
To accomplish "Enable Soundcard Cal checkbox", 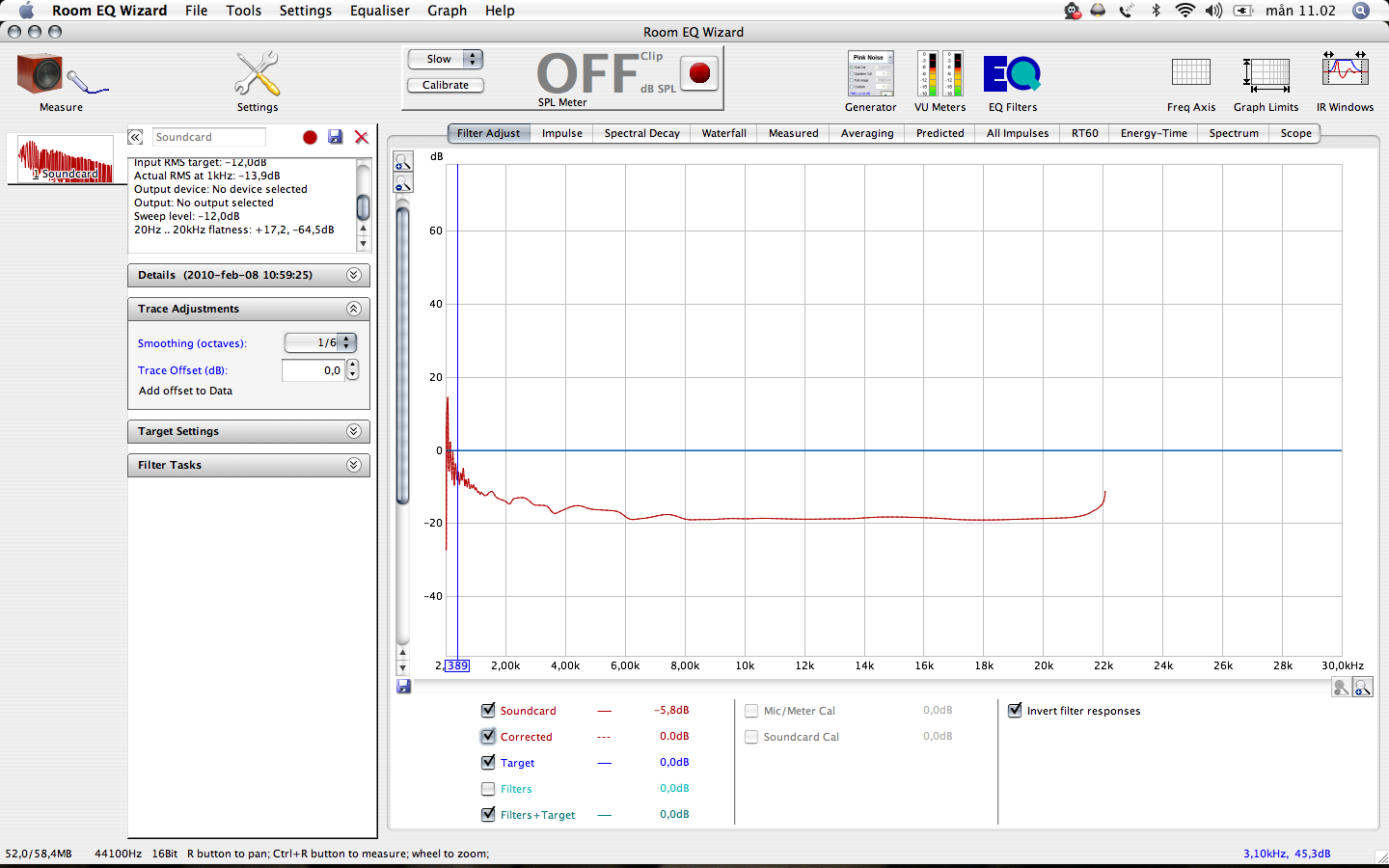I will coord(751,737).
